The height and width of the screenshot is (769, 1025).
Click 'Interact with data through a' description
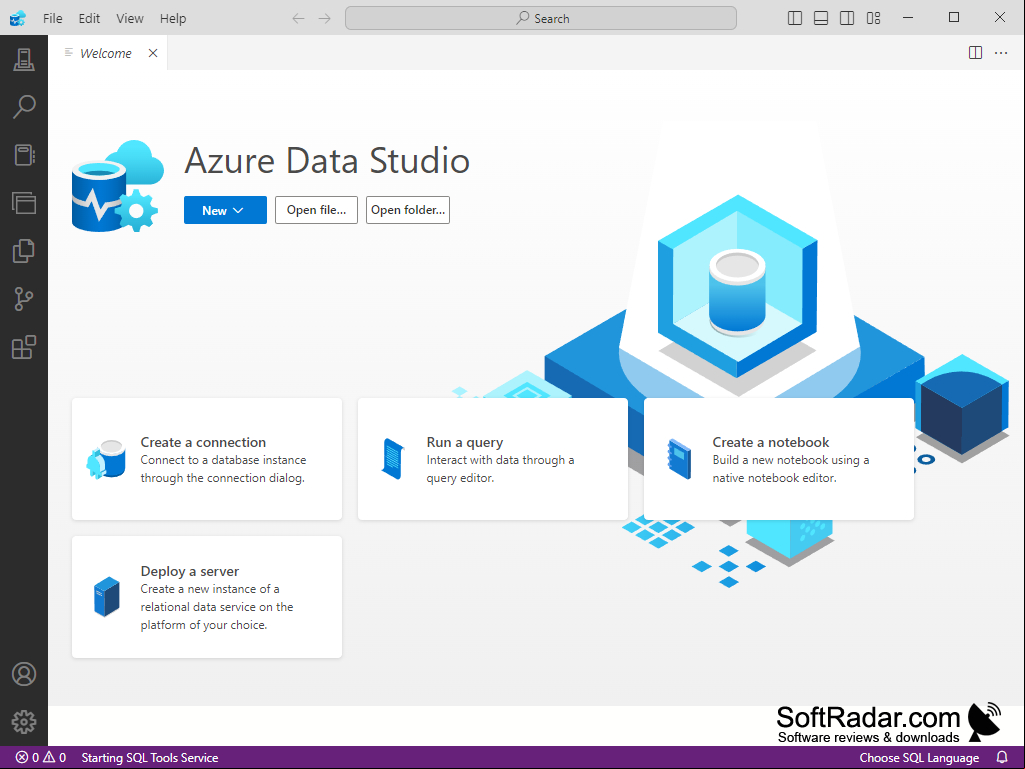(500, 460)
